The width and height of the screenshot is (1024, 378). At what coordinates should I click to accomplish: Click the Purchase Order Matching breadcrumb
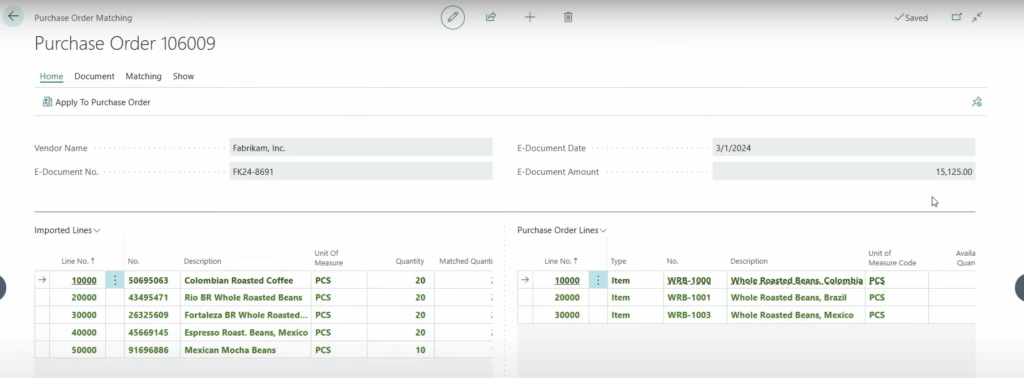click(83, 18)
